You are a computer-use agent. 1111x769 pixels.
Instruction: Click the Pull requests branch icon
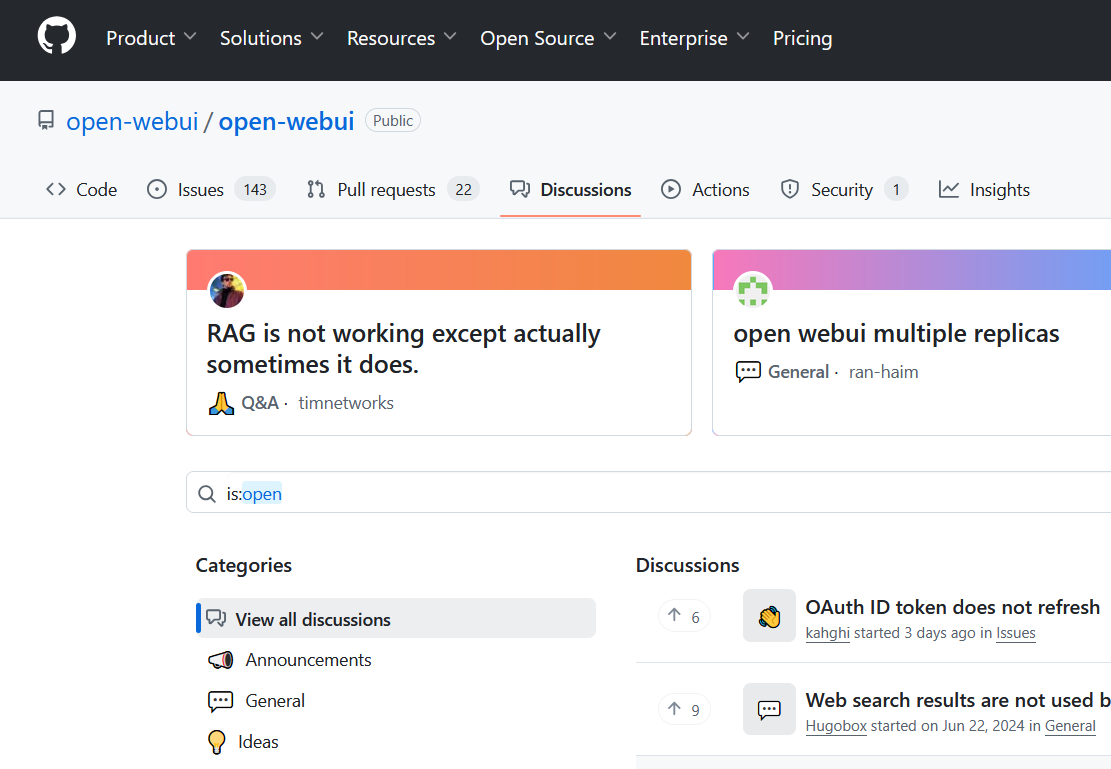pyautogui.click(x=316, y=189)
